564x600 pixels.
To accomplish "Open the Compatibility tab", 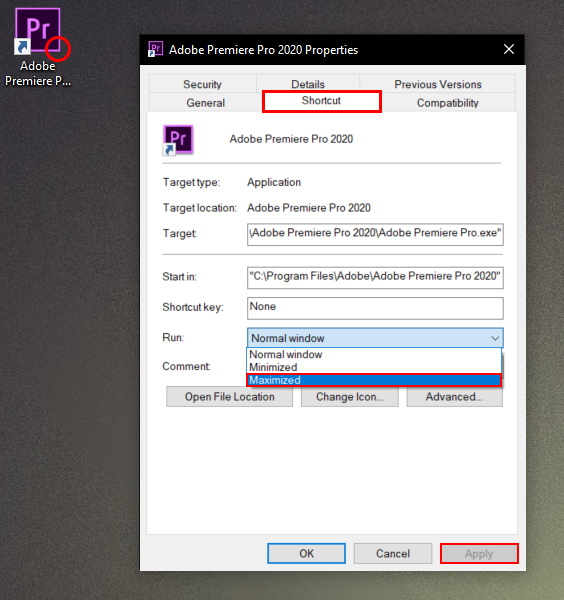I will (448, 103).
